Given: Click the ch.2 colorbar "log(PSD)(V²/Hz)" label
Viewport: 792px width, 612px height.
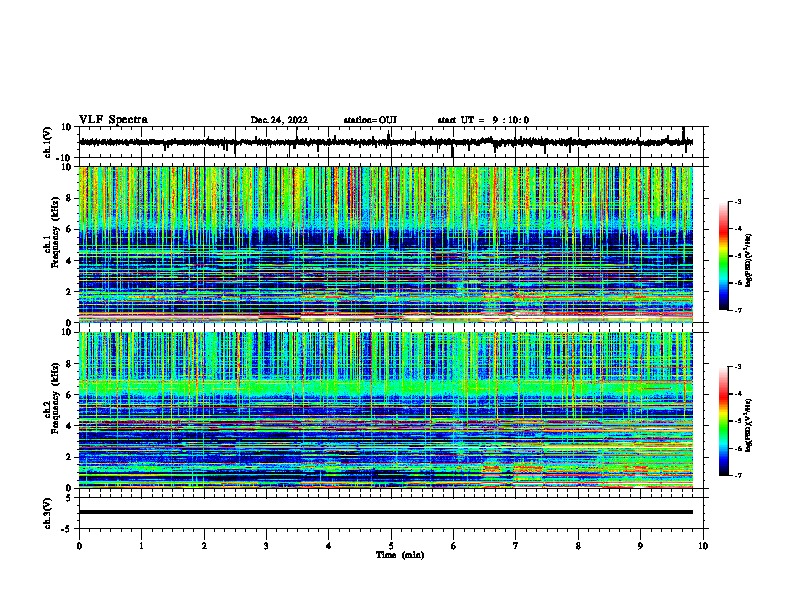Looking at the screenshot, I should click(x=749, y=425).
